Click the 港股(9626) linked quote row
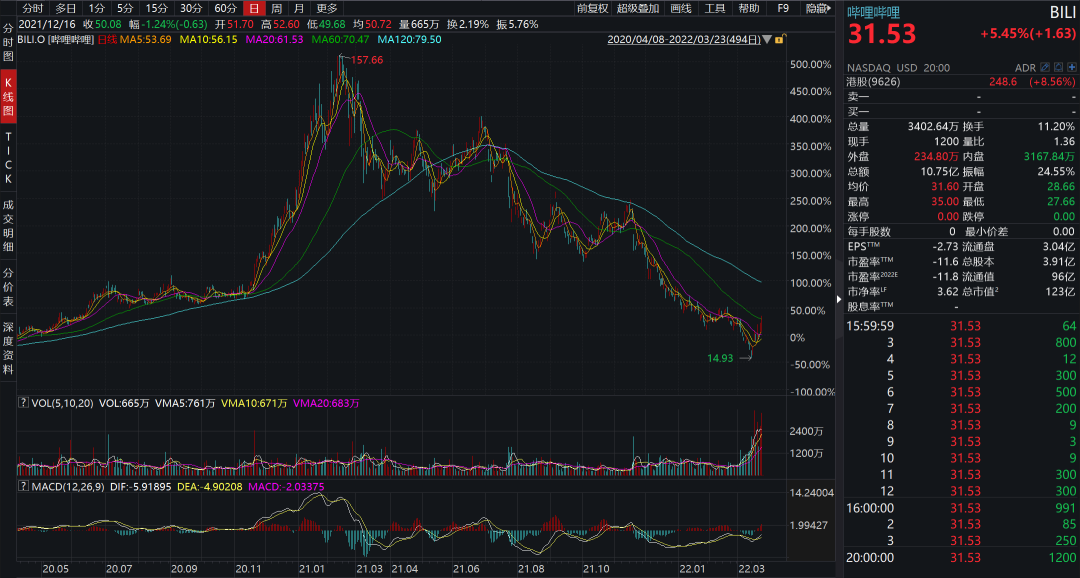This screenshot has height=578, width=1080. [x=961, y=82]
